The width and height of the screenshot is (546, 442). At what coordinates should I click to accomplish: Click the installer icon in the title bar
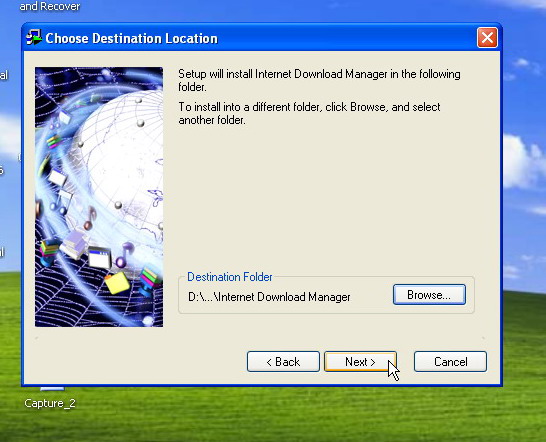click(x=34, y=38)
